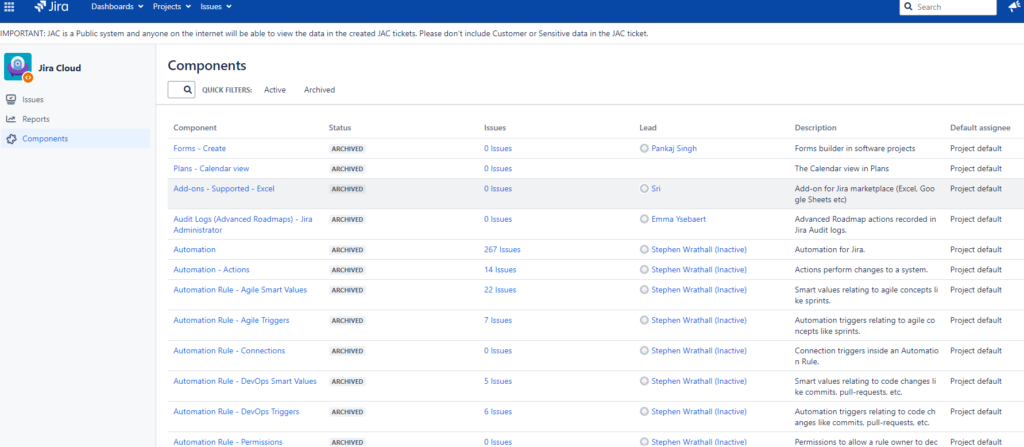Open Stephen Wrathall link in Automation row
This screenshot has width=1024, height=447.
tap(699, 250)
